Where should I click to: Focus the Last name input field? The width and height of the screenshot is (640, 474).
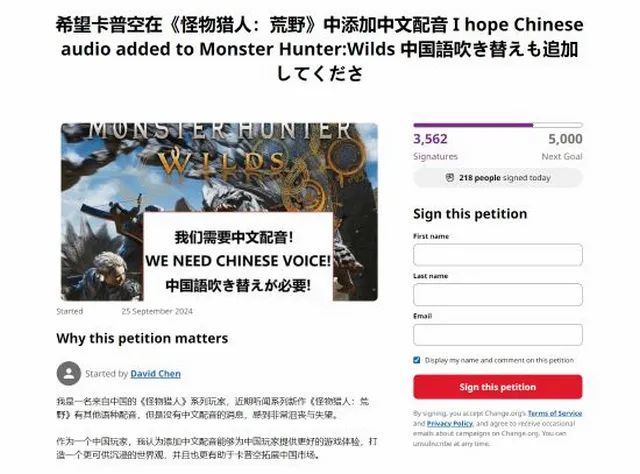498,295
